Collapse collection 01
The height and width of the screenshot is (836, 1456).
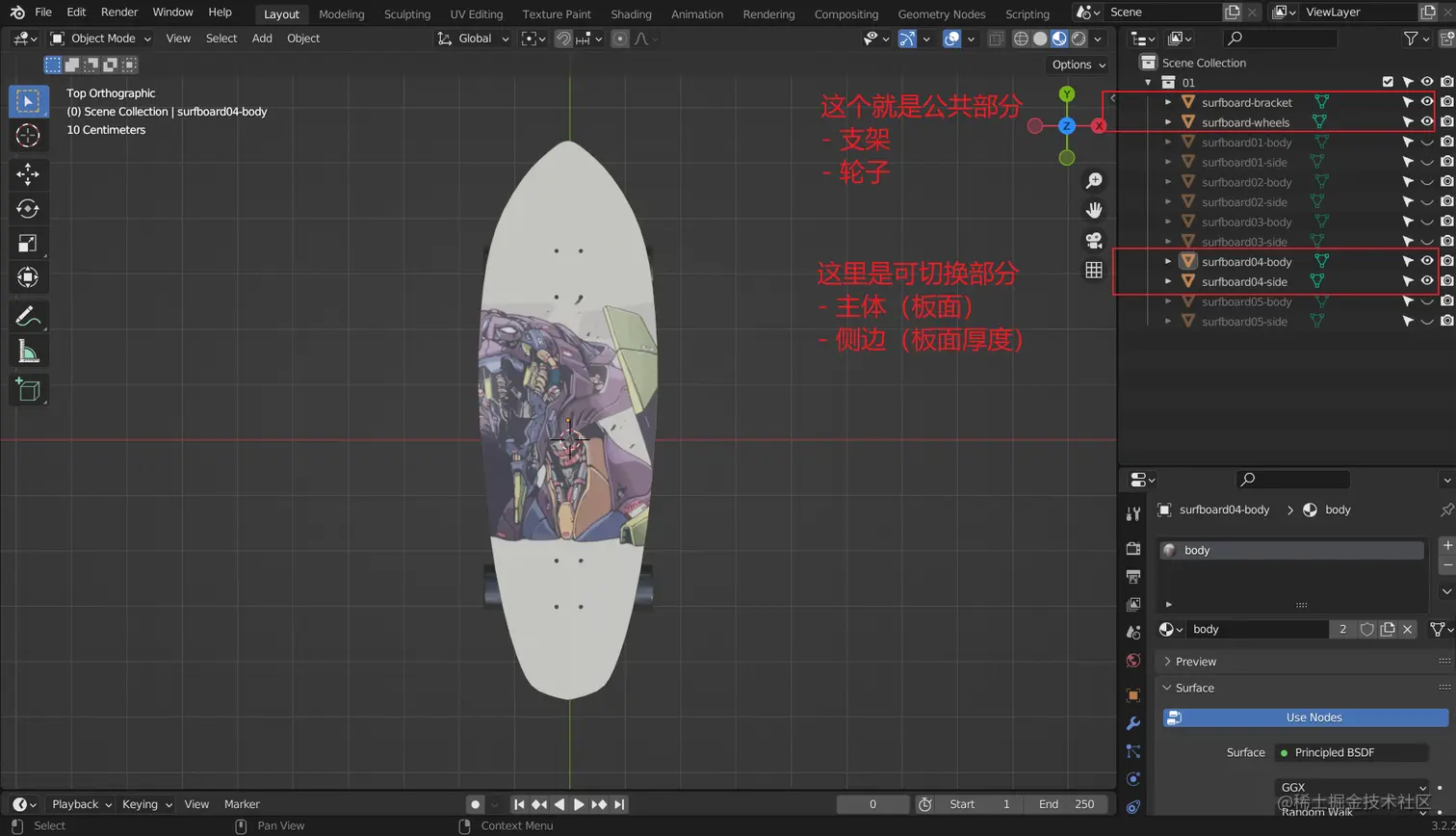tap(1148, 83)
